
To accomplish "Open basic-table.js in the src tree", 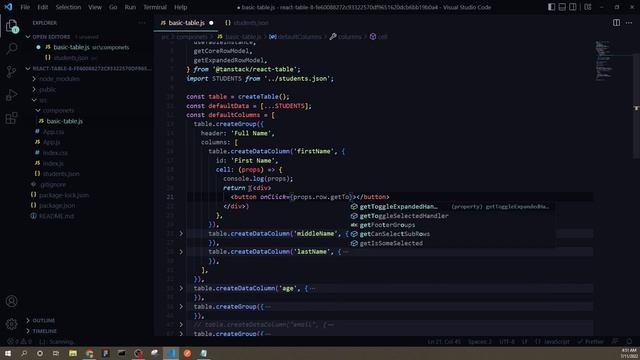I will [64, 121].
